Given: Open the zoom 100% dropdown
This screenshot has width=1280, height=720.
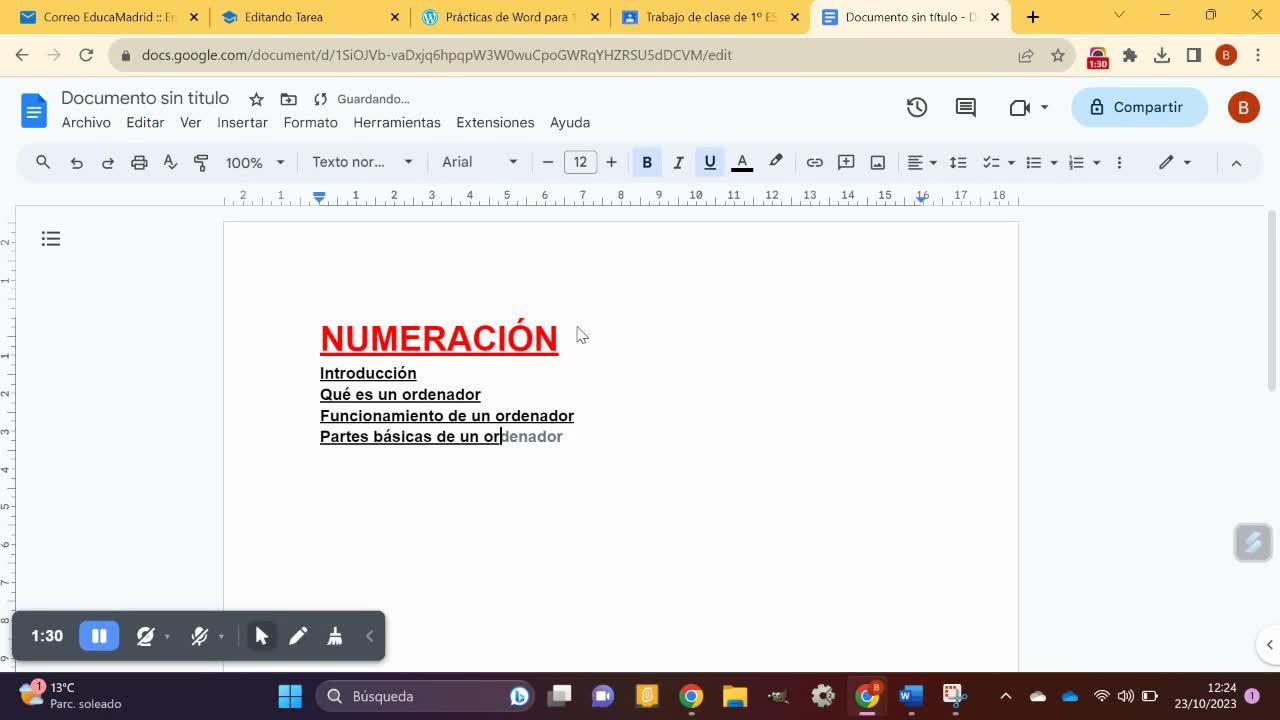Looking at the screenshot, I should click(x=254, y=162).
